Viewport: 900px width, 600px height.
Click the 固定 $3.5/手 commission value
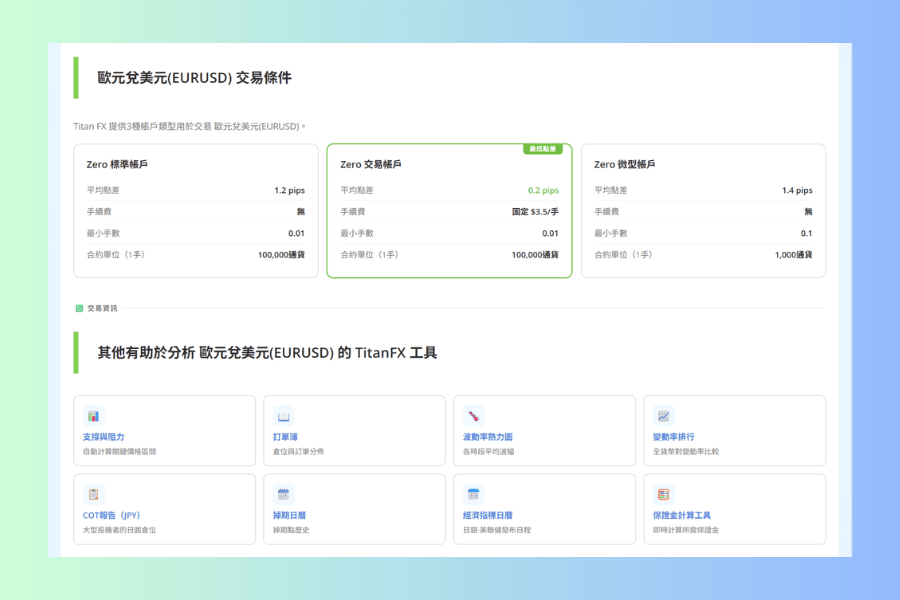[535, 211]
